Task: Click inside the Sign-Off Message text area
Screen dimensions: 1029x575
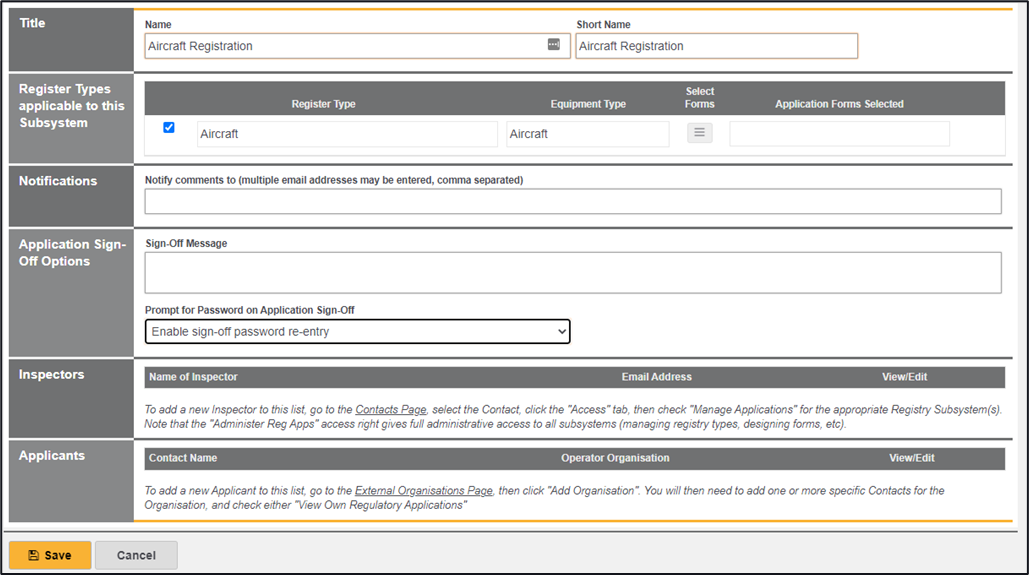Action: [572, 272]
